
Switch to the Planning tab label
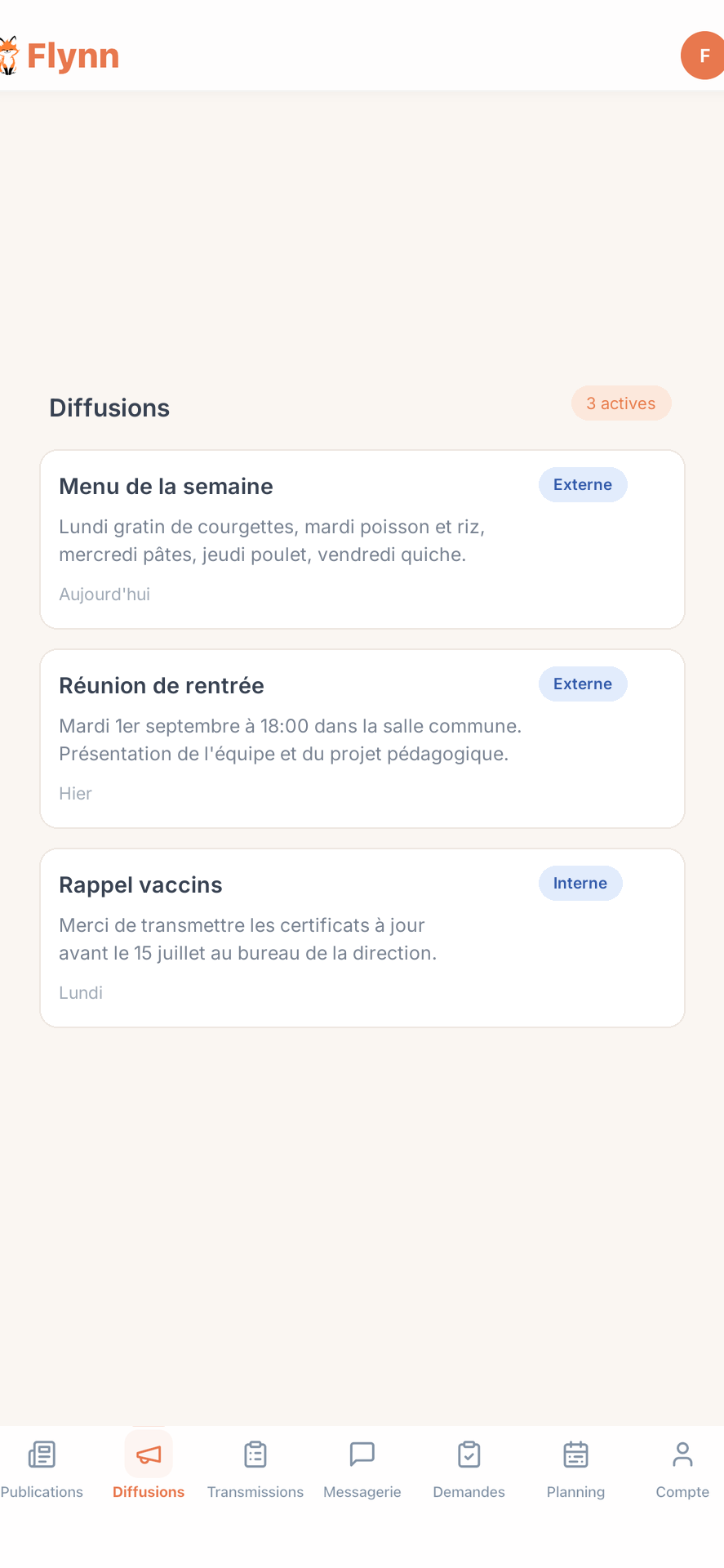(x=576, y=1492)
